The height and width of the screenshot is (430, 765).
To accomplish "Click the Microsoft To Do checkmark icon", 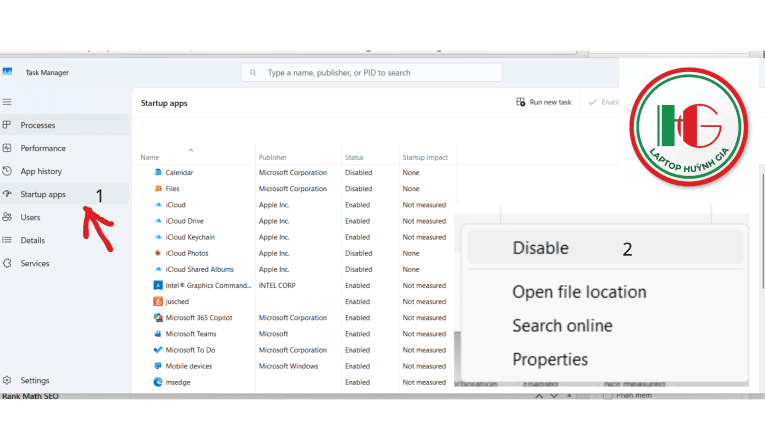I will click(x=158, y=349).
